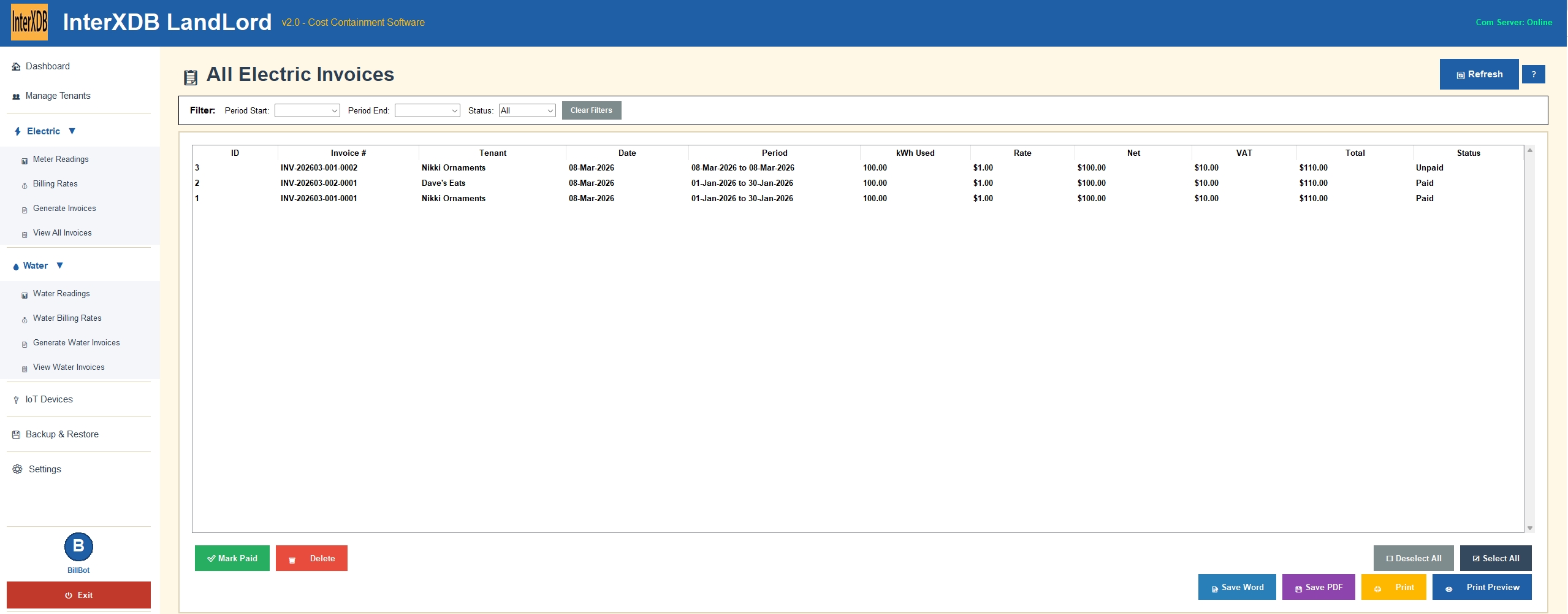Click the Water Readings icon
Image resolution: width=1568 pixels, height=614 pixels.
[x=25, y=295]
